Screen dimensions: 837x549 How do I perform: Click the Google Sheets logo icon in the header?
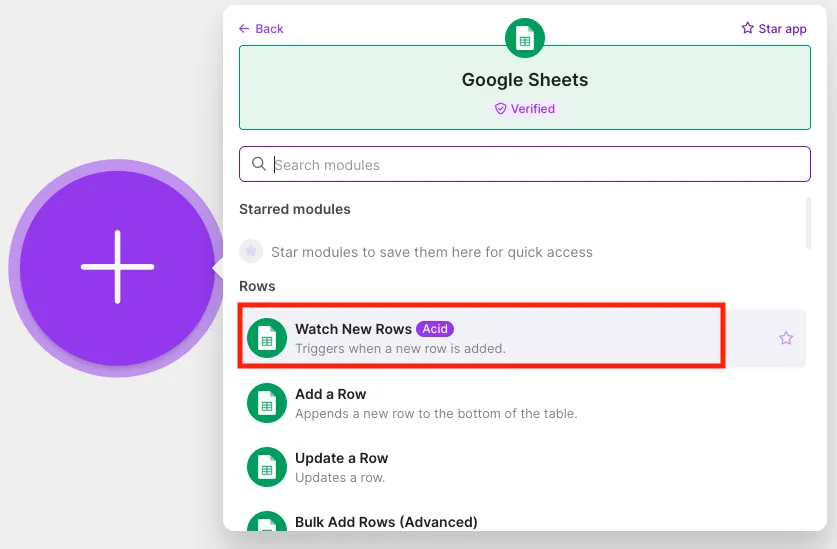point(525,38)
